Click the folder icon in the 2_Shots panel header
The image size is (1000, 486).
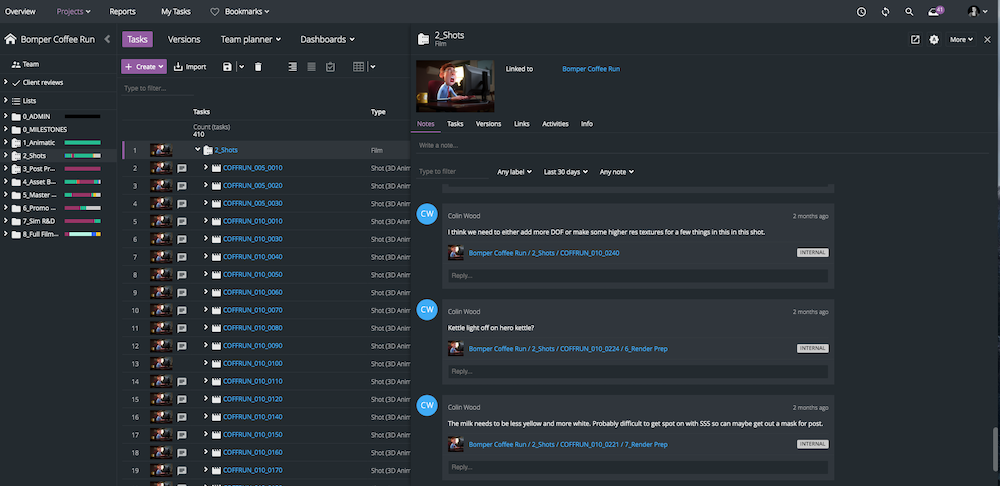point(423,40)
